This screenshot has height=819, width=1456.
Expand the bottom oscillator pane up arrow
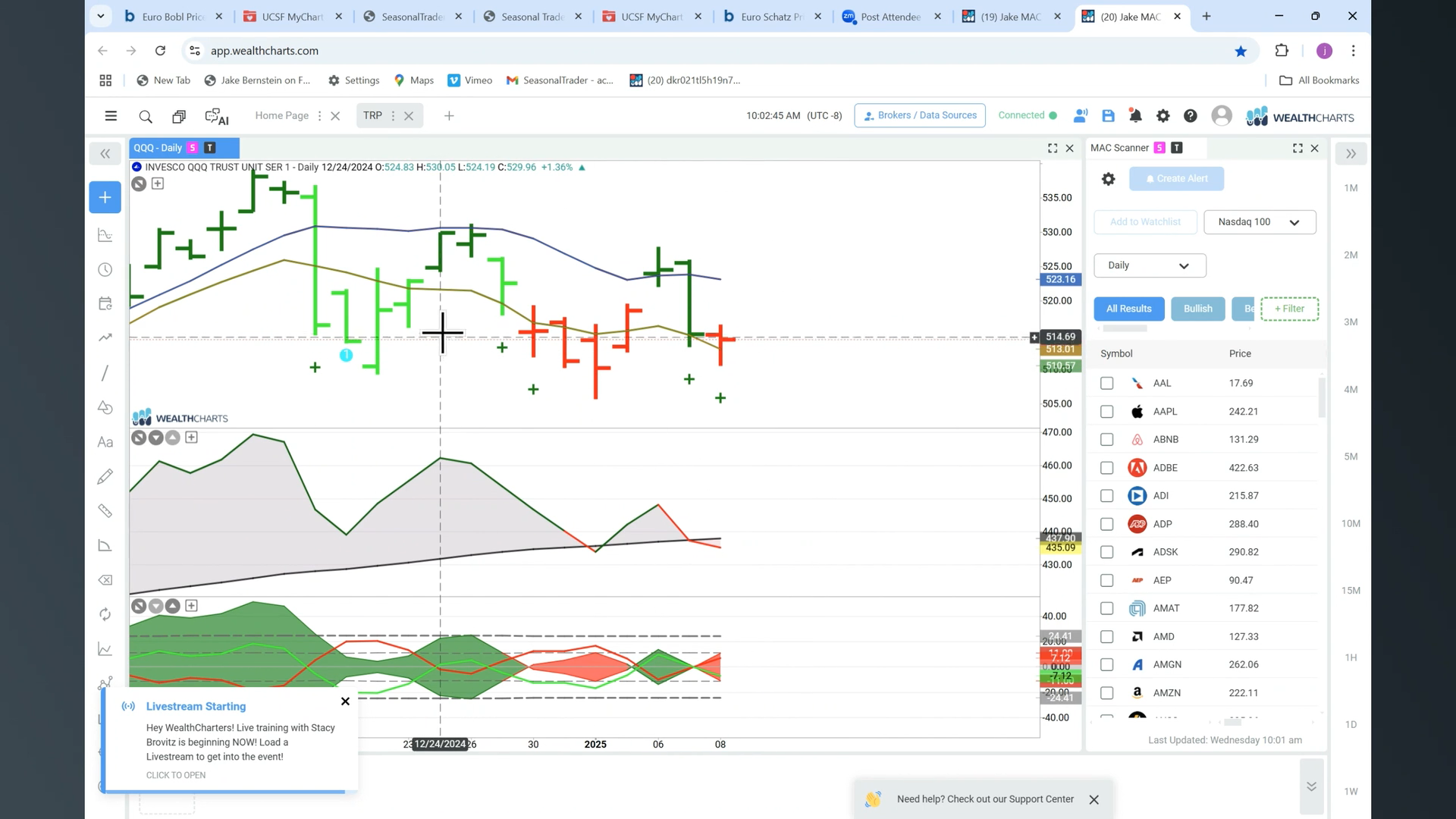coord(173,606)
